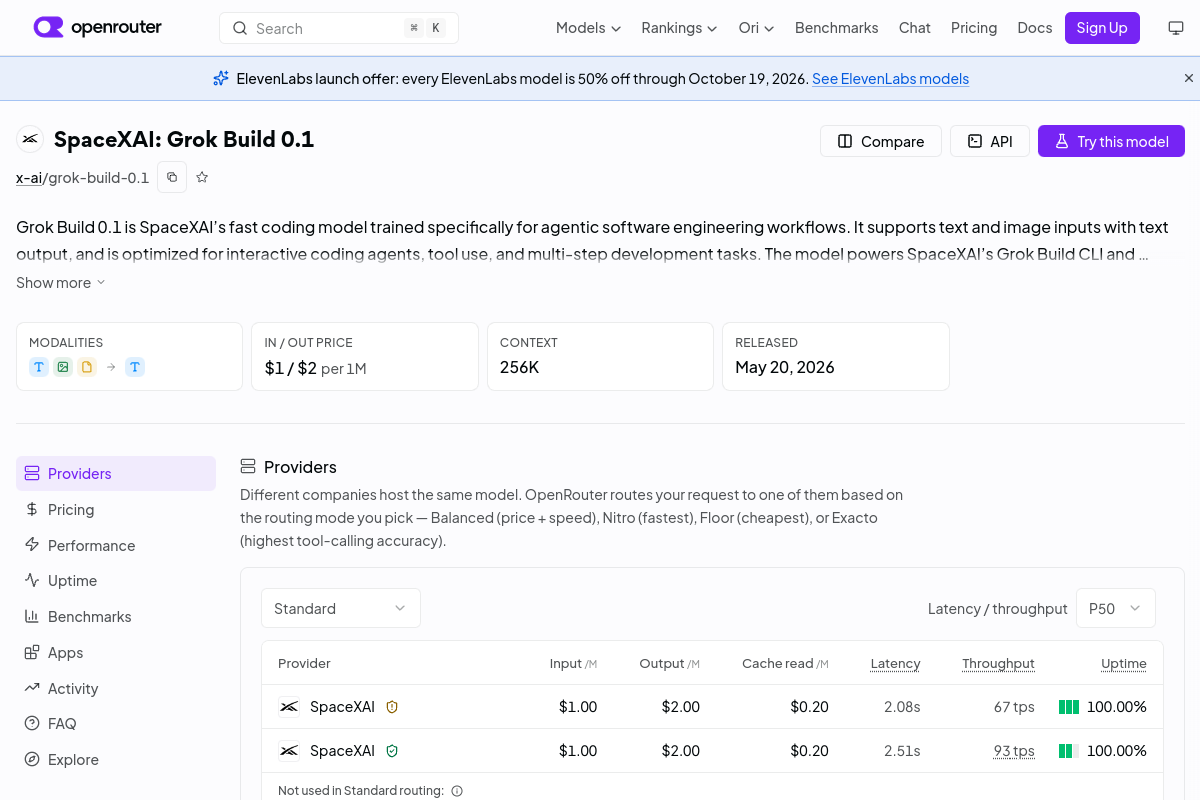Viewport: 1200px width, 800px height.
Task: Click the green shield icon in the 2.51s row
Action: 392,751
